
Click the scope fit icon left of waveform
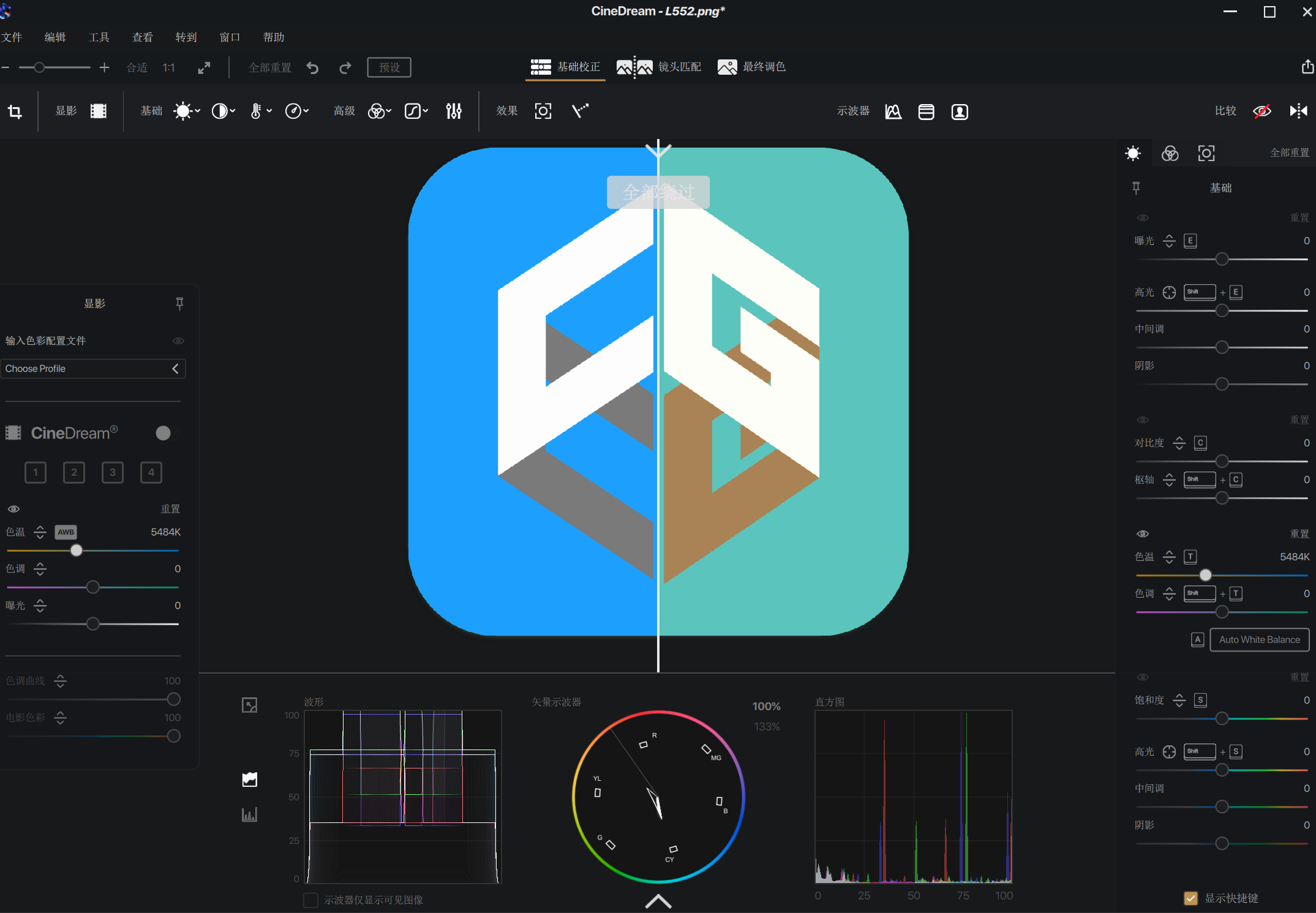point(250,705)
